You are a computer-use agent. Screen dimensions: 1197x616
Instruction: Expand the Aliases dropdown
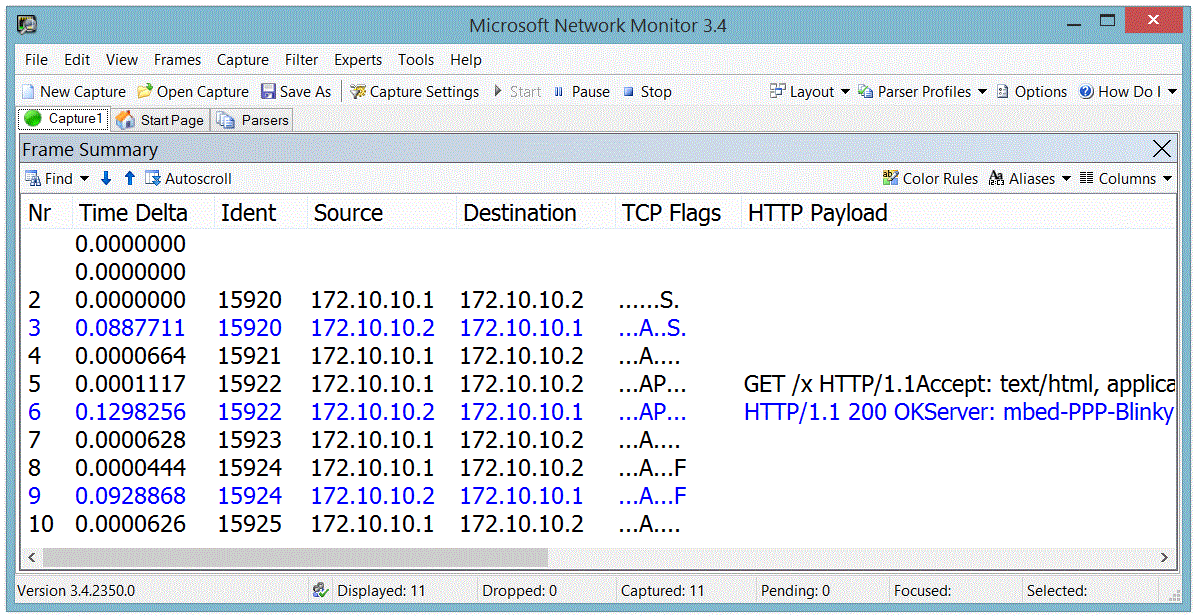click(x=1066, y=179)
